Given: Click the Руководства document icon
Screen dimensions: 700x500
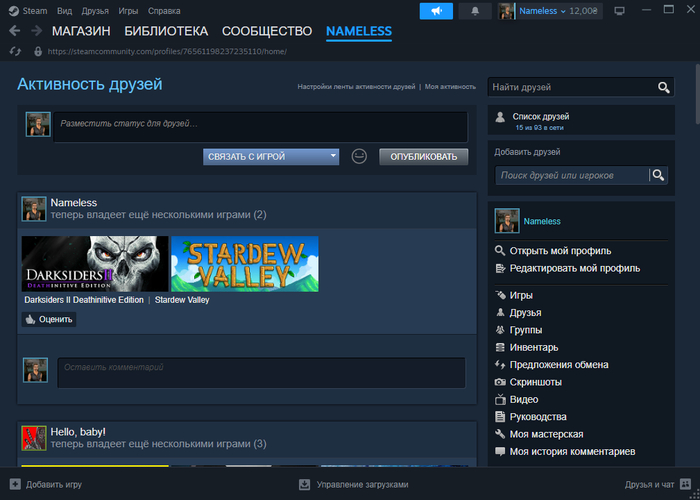Looking at the screenshot, I should click(x=500, y=417).
